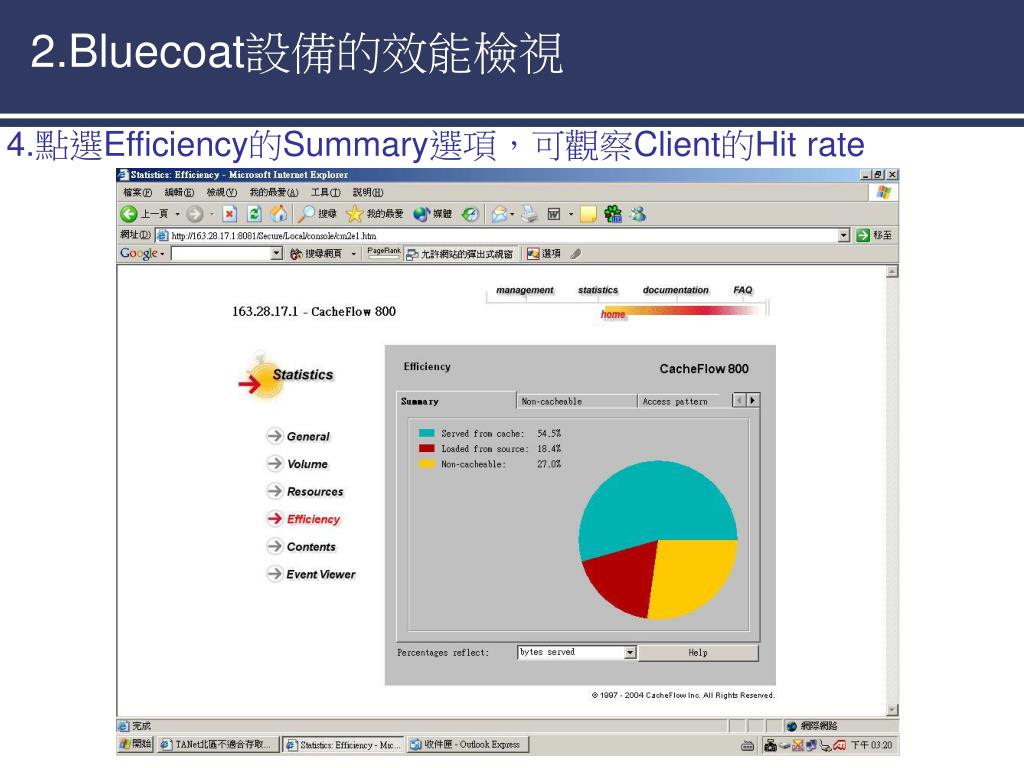Open the Contents statistics link
The width and height of the screenshot is (1024, 768).
[x=301, y=547]
